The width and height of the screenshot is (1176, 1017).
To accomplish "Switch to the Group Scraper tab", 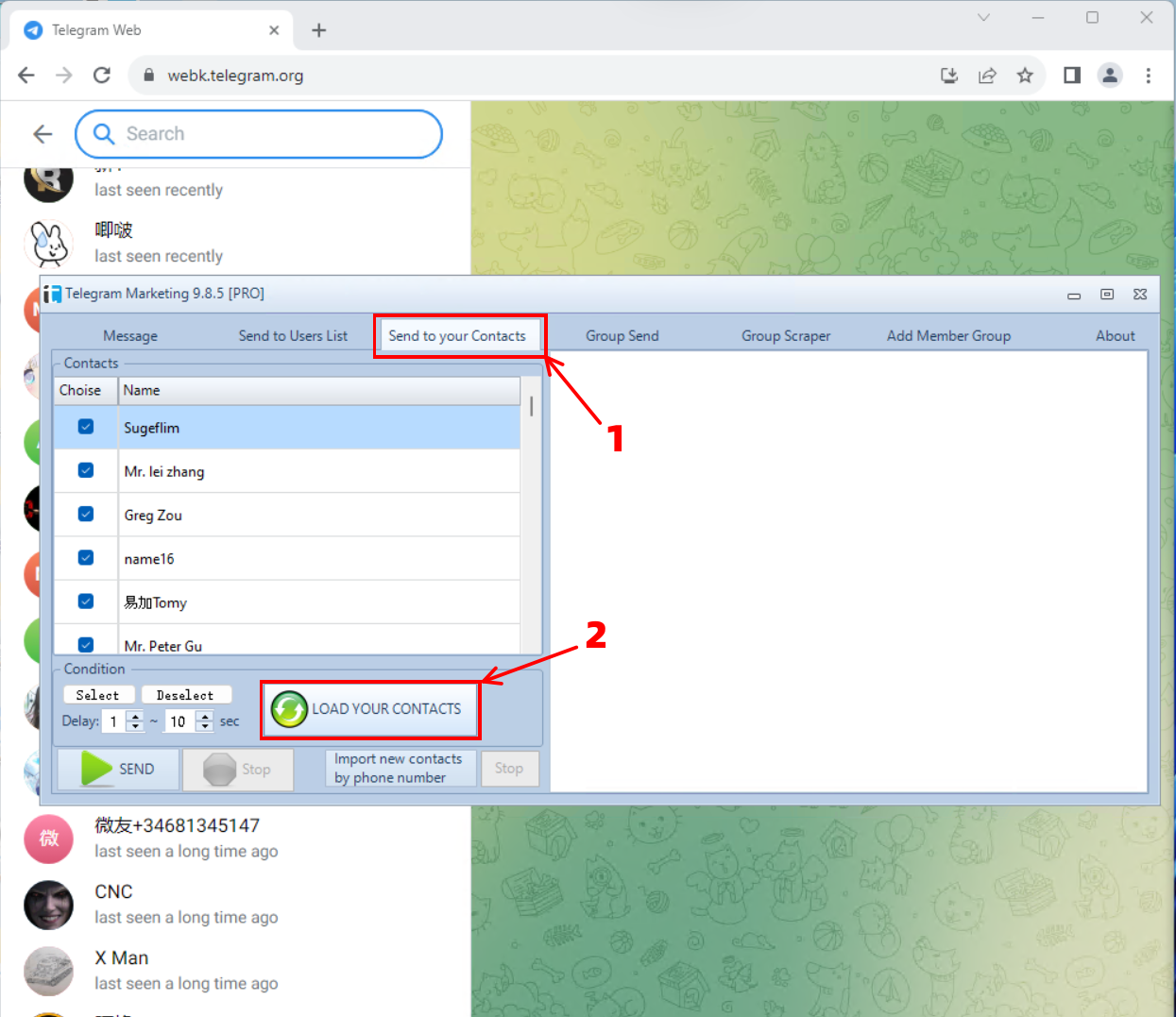I will click(x=785, y=336).
